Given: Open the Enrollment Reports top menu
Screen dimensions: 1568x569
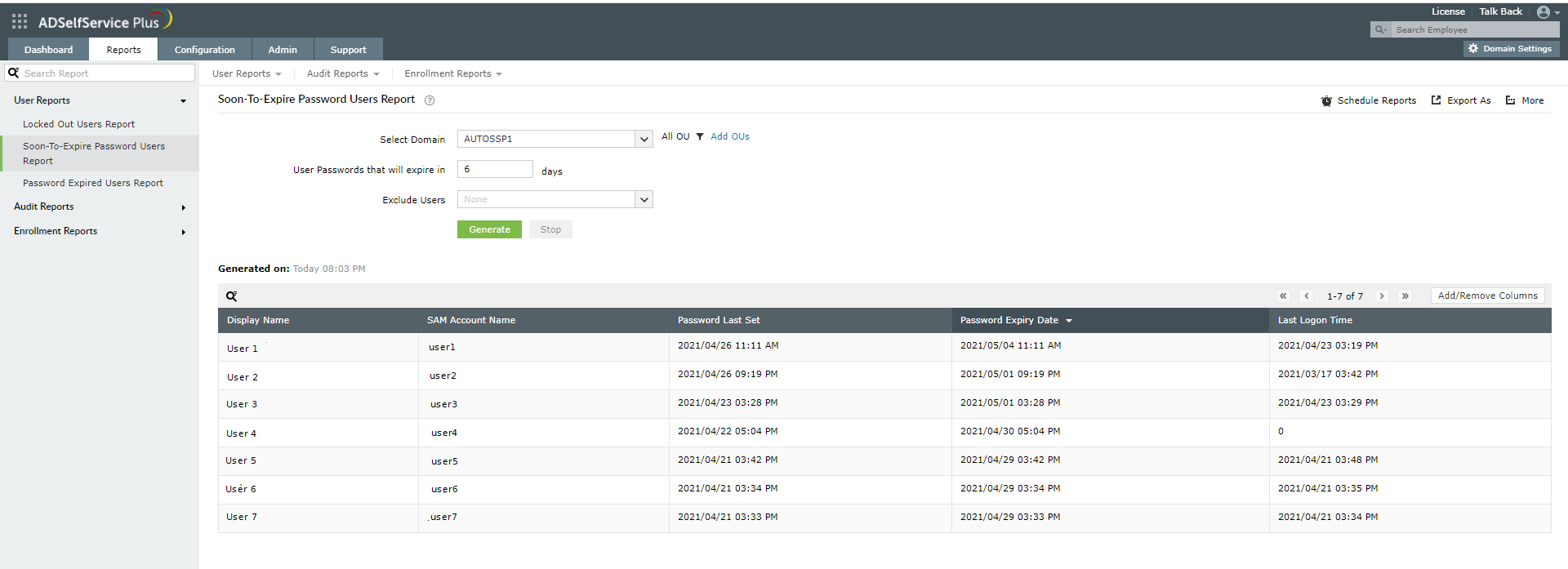Looking at the screenshot, I should (453, 73).
